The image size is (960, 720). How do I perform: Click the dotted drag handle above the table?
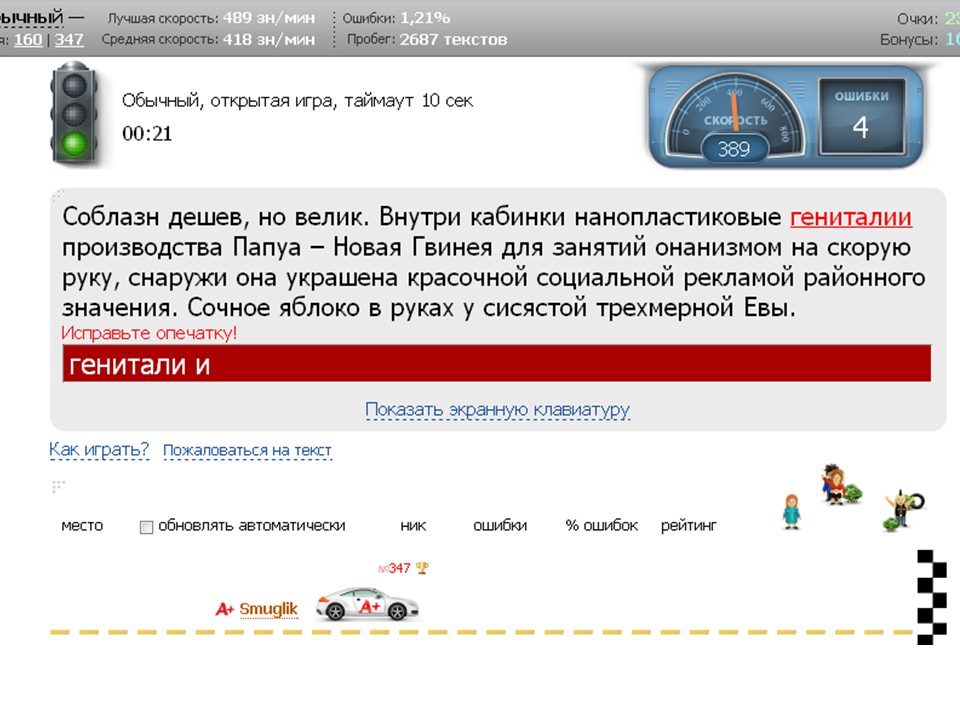58,487
